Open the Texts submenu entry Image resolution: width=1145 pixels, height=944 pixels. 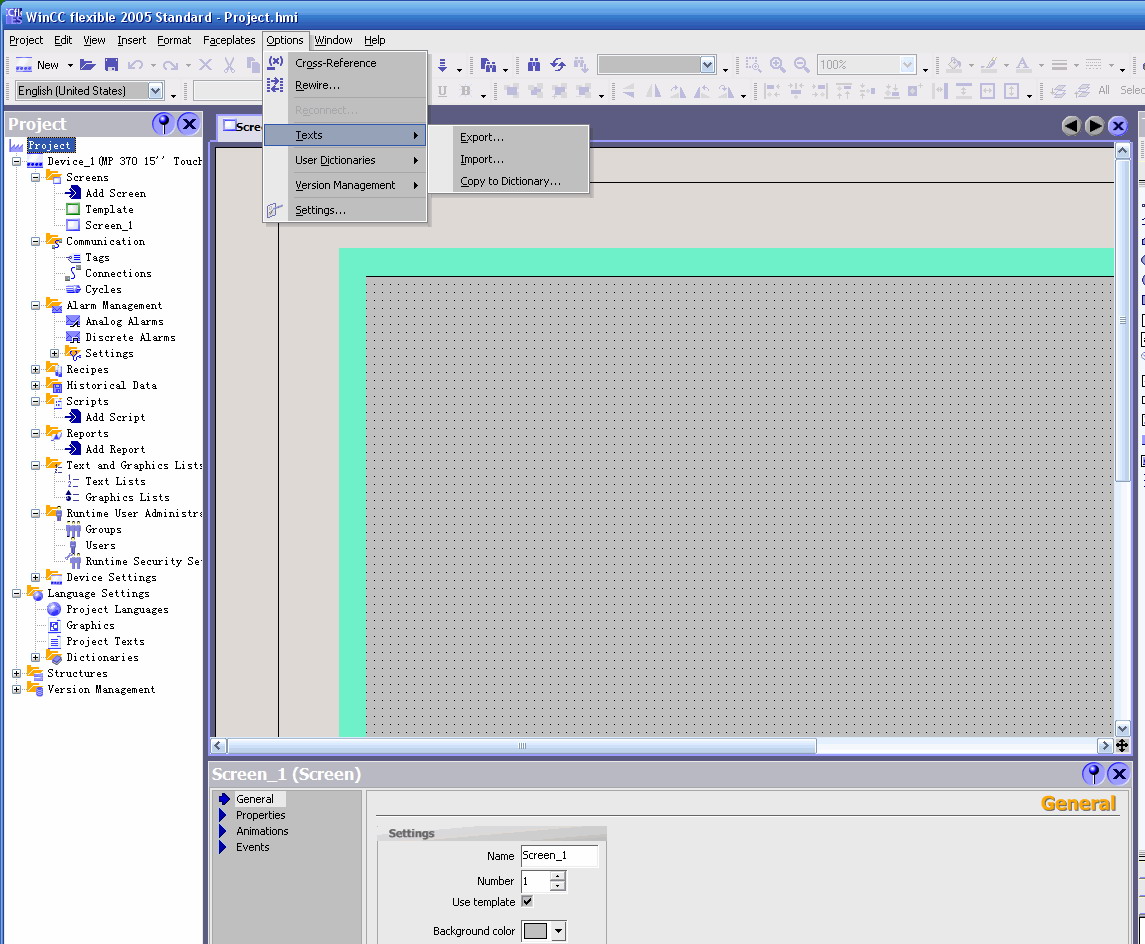(x=345, y=135)
